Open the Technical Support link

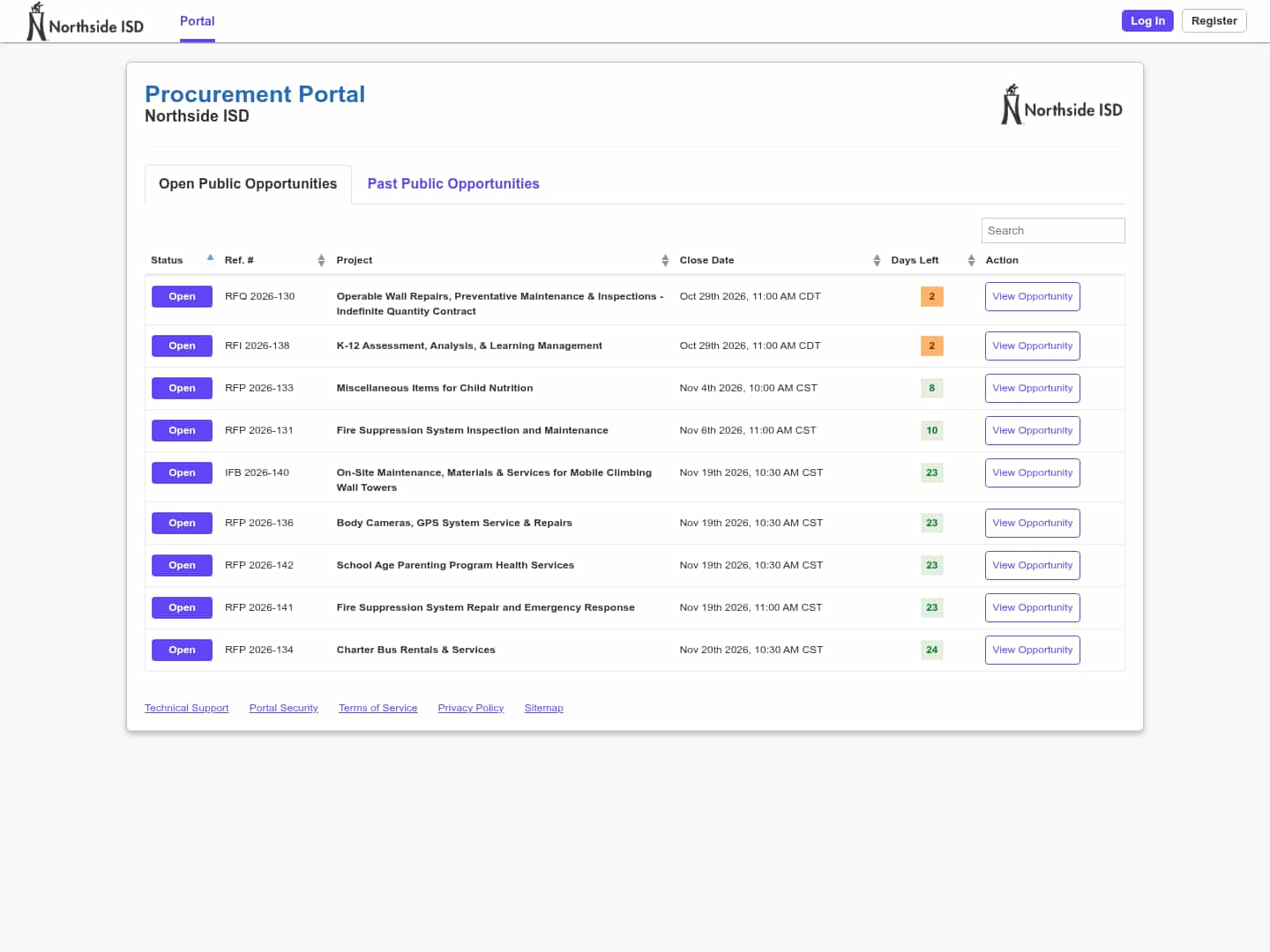tap(186, 708)
